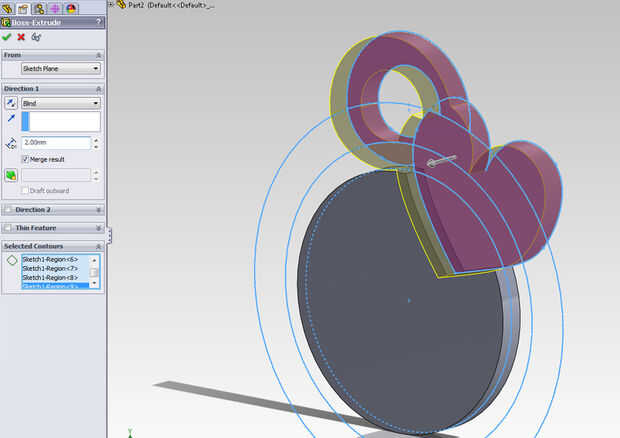Click the Part2 (Default<<Default>) label

[171, 6]
